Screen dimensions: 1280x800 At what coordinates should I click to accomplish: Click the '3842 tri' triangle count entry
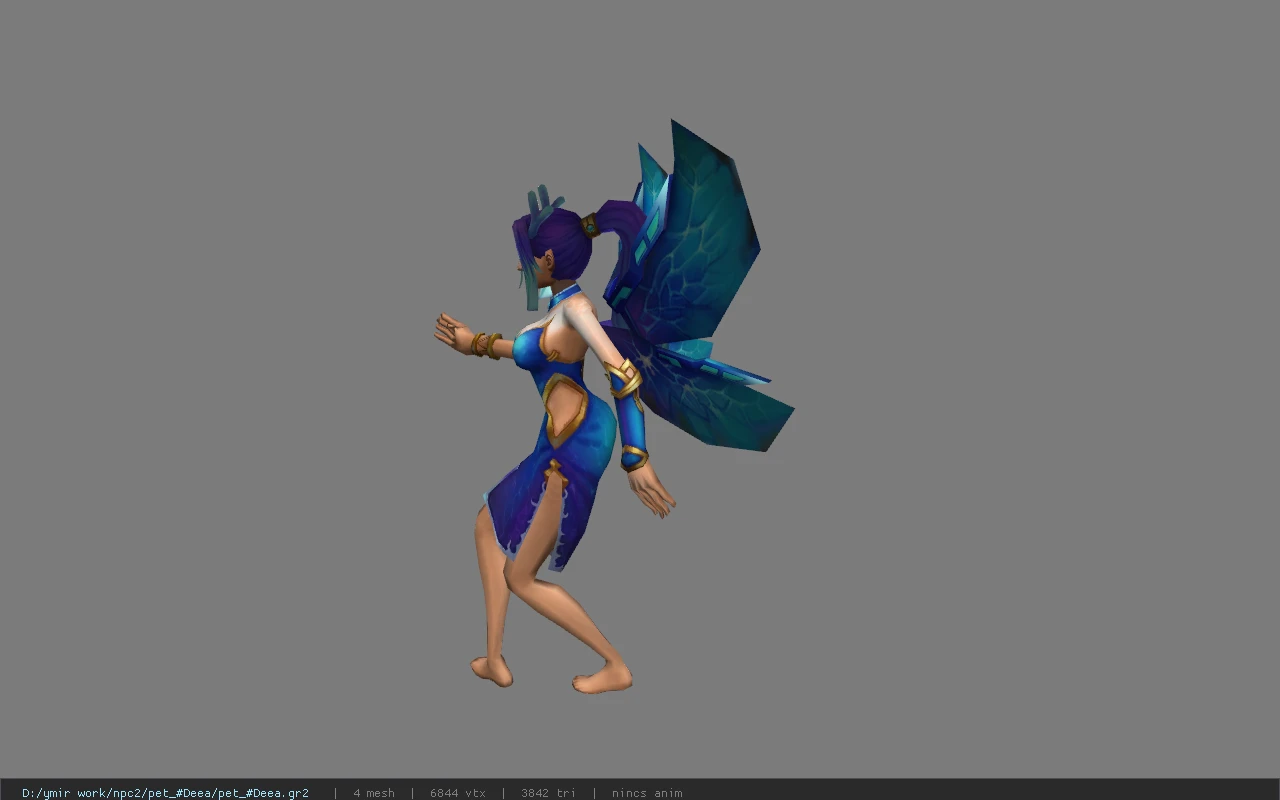(548, 793)
